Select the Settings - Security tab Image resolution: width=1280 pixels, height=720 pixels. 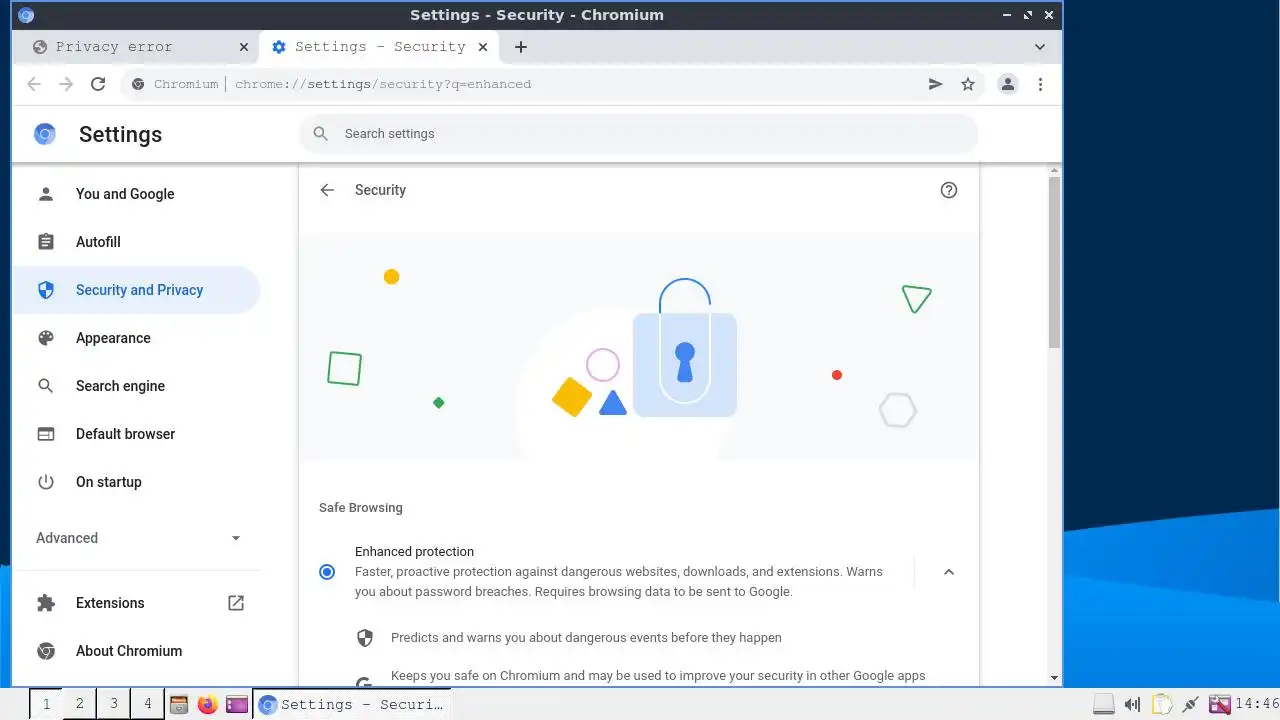point(378,47)
